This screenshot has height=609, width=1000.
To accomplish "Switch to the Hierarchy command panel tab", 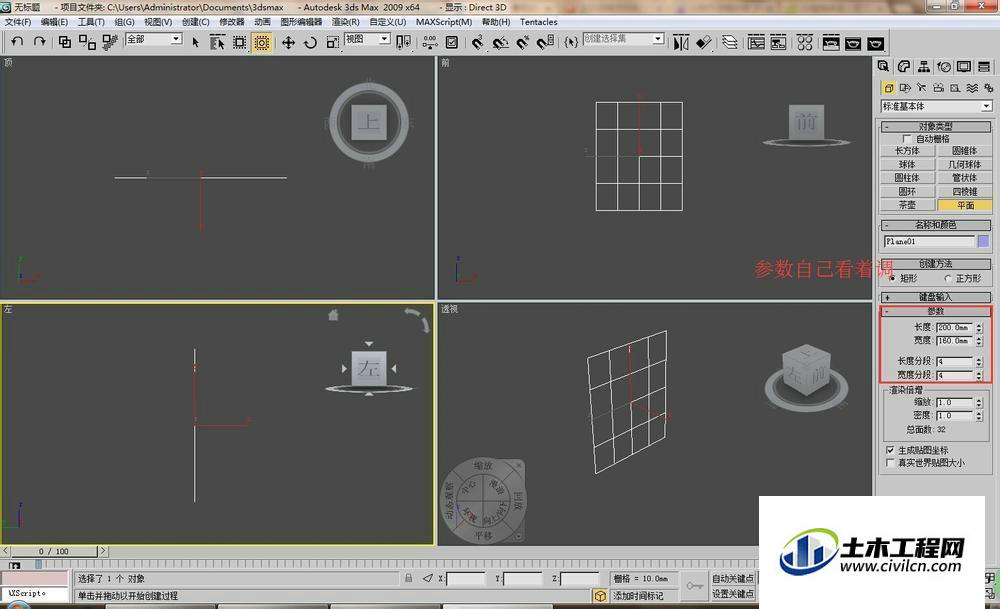I will point(923,66).
